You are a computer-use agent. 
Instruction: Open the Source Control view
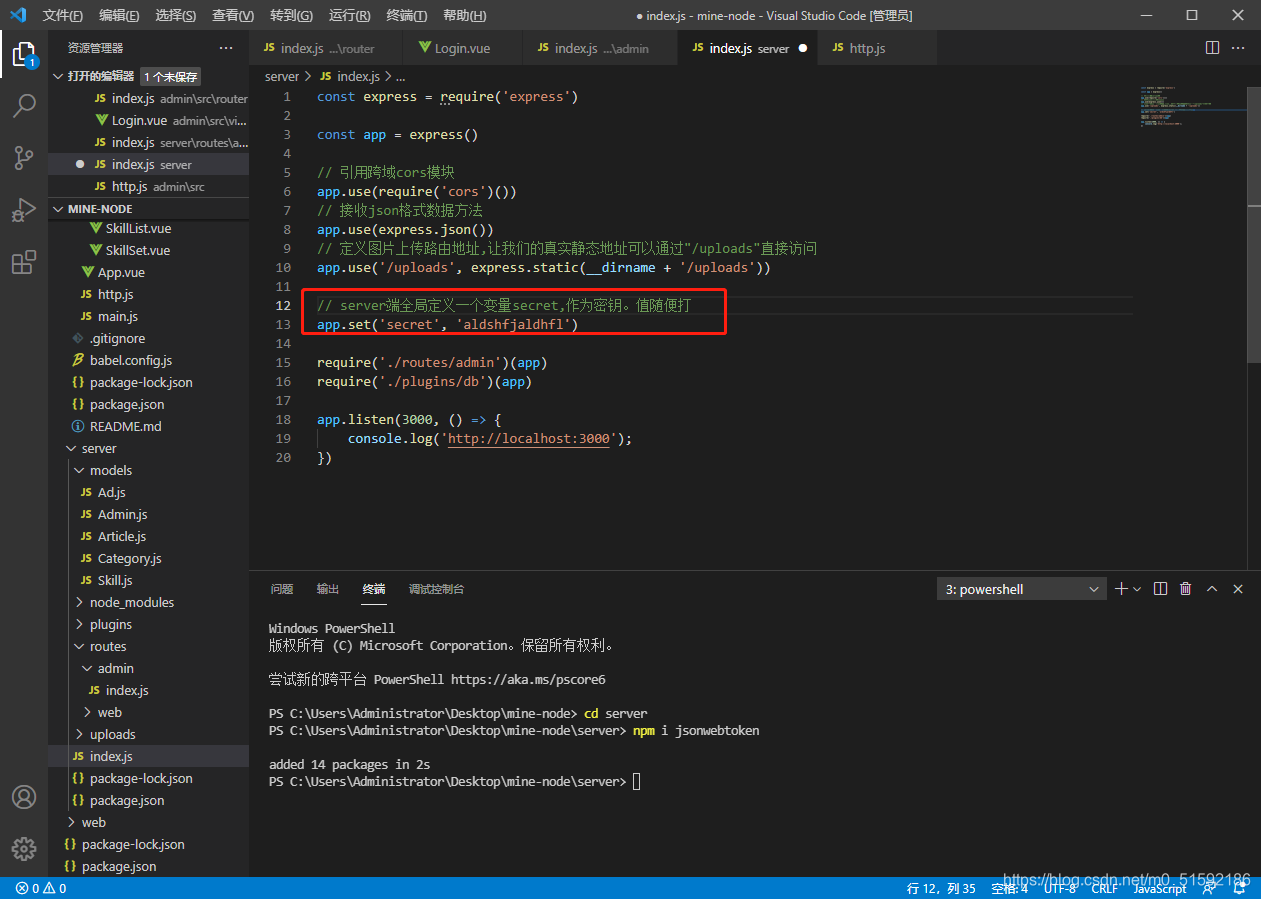point(24,158)
